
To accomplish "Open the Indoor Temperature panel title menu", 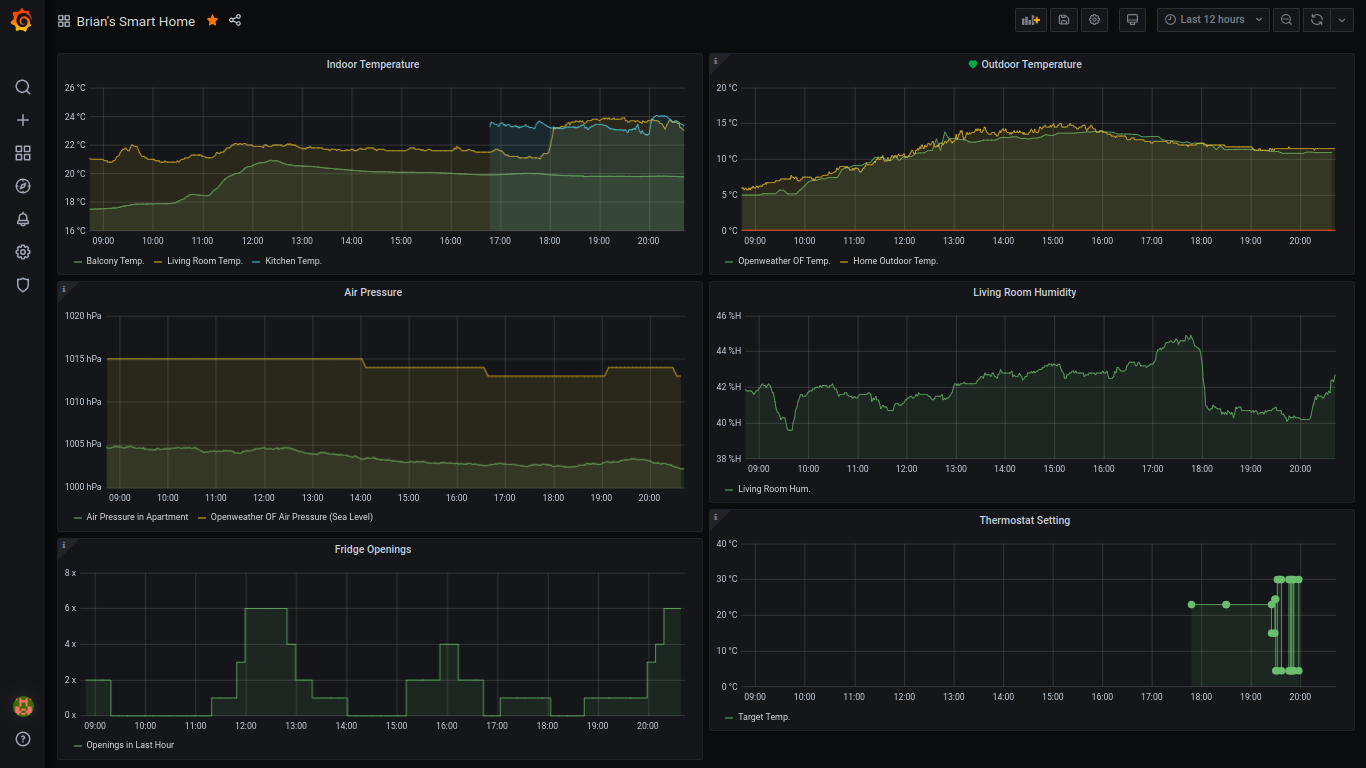I will [372, 65].
